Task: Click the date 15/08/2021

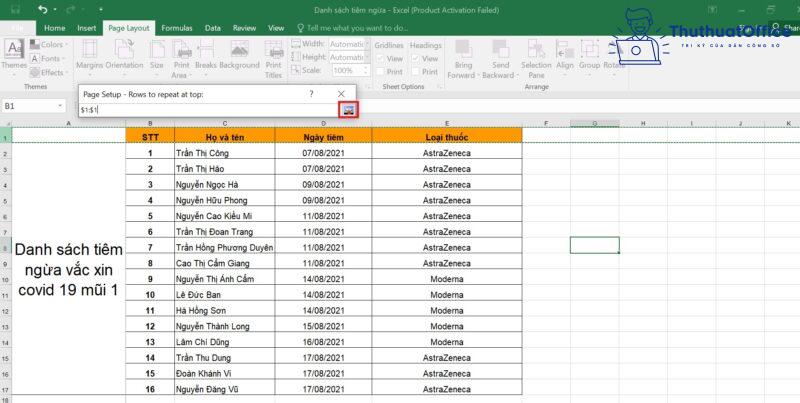Action: 323,326
